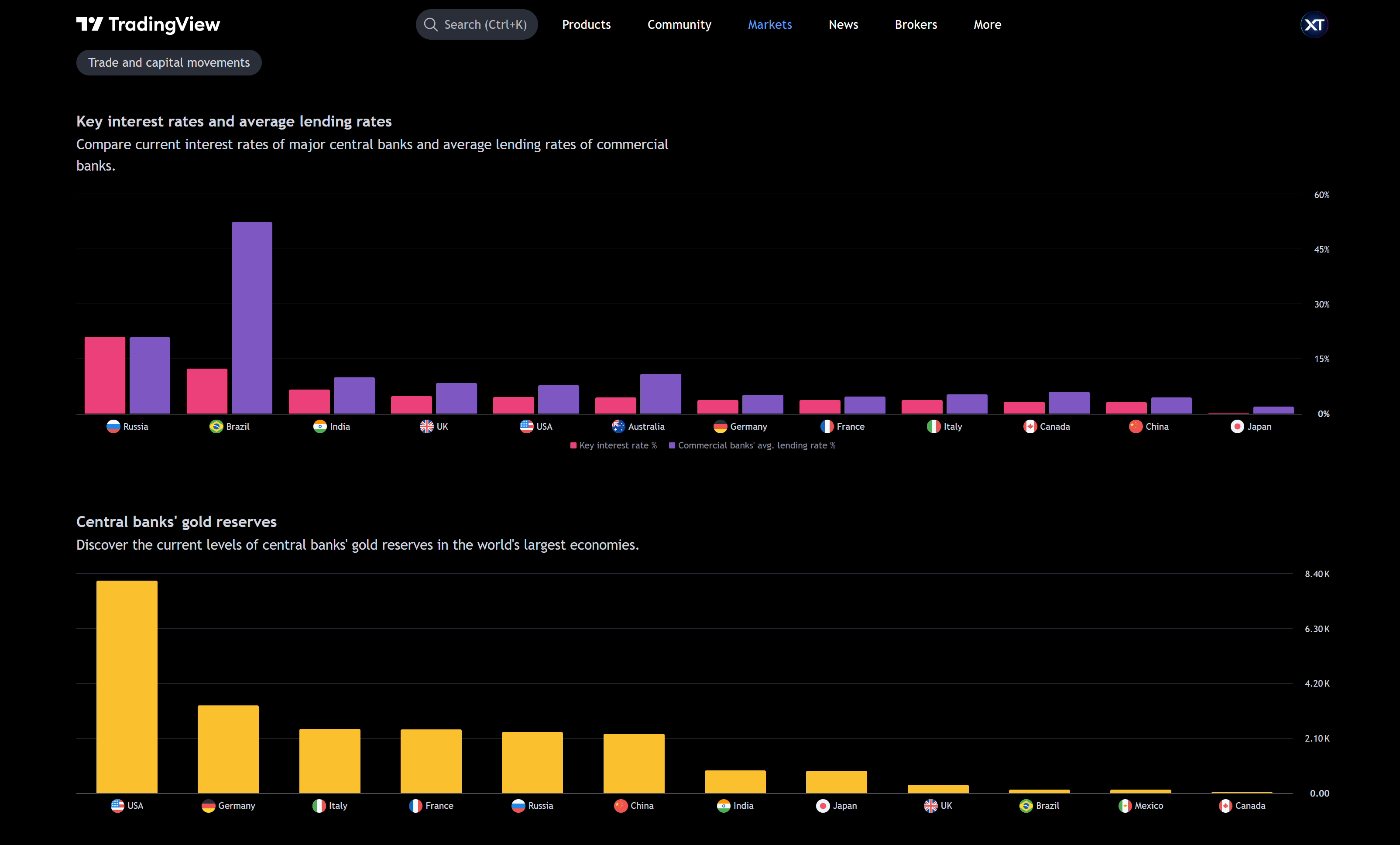Toggle Key interest rate % legend series
1400x845 pixels.
613,445
